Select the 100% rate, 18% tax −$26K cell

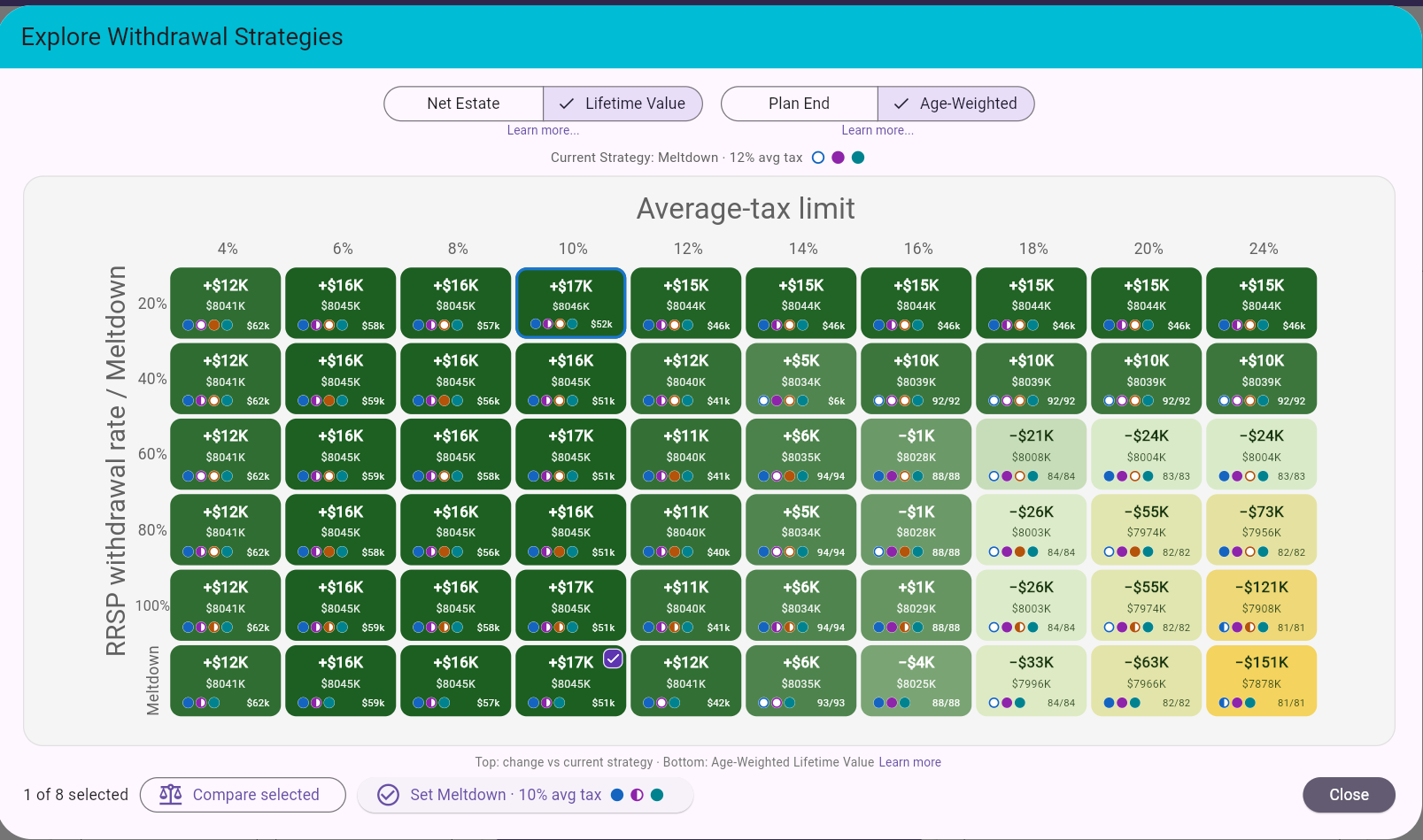pos(1032,605)
